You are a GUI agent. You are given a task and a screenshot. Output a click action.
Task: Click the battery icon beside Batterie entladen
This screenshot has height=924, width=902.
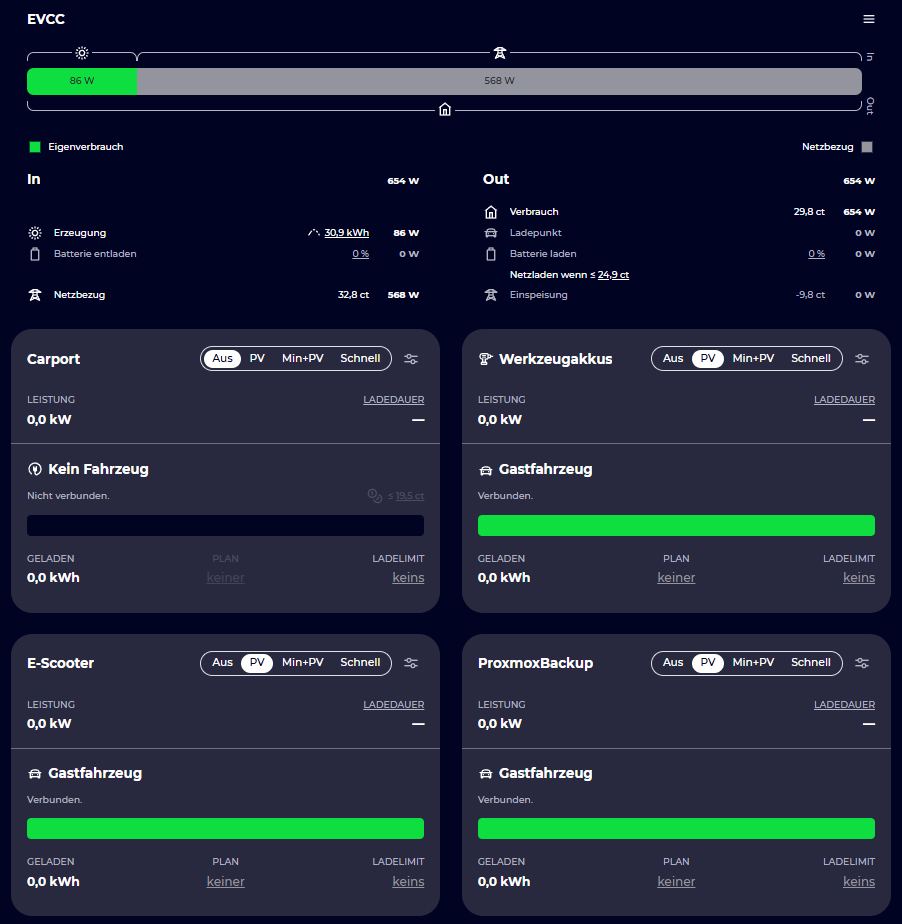coord(35,254)
